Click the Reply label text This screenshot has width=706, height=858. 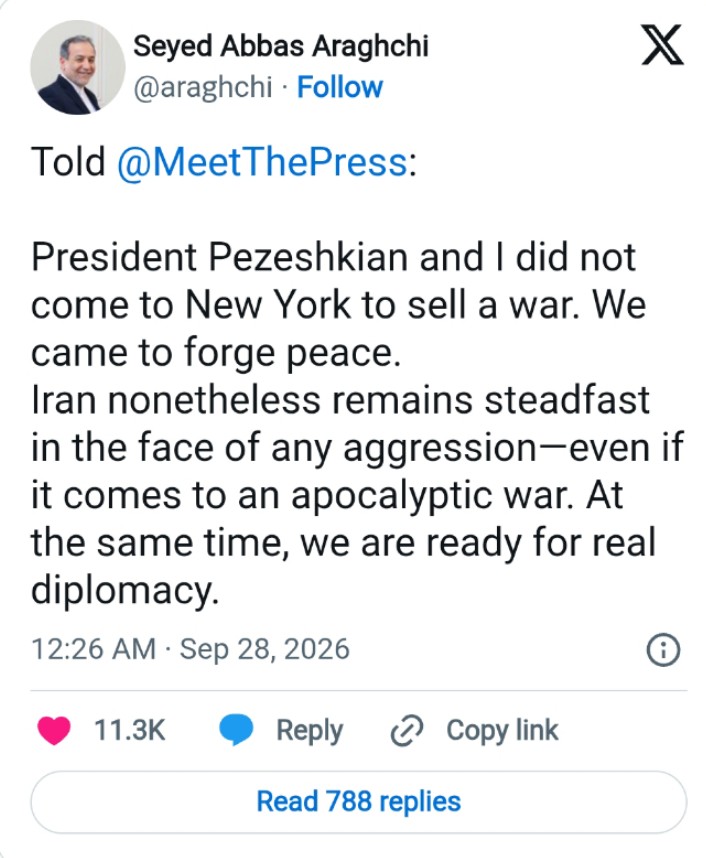[x=309, y=731]
